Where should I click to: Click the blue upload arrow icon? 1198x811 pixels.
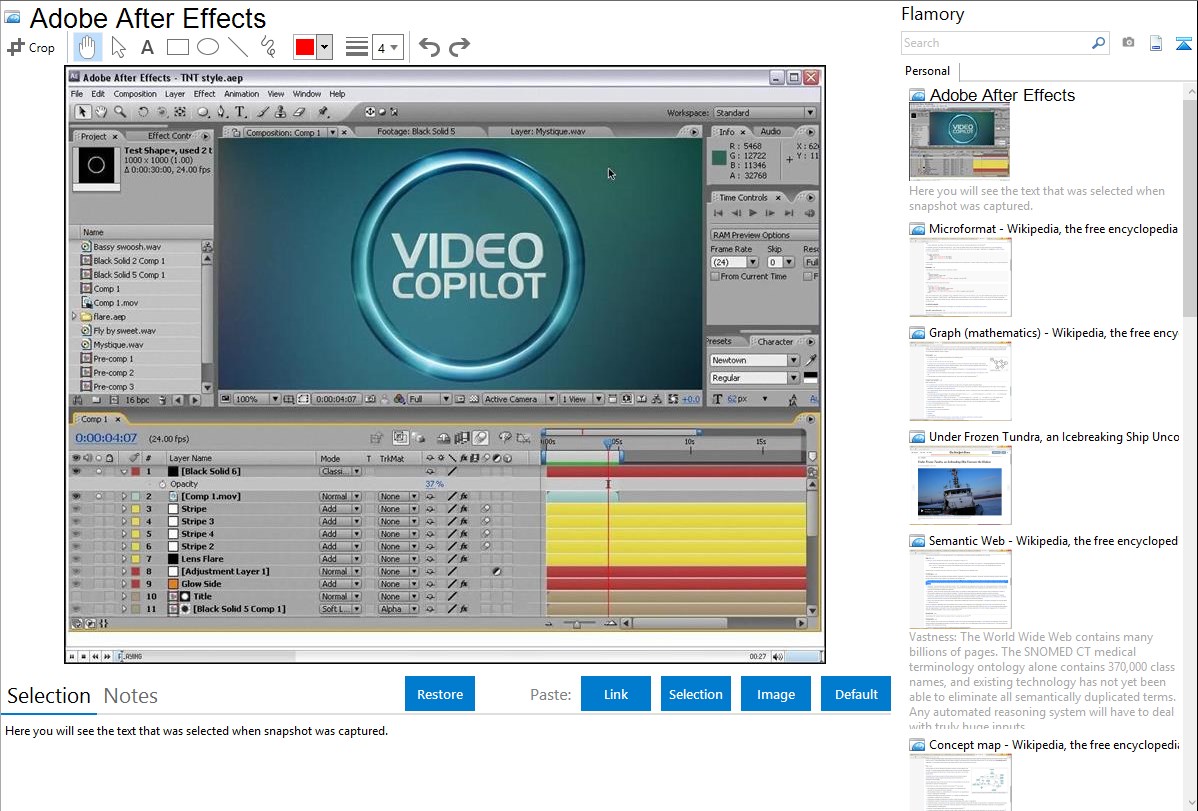pyautogui.click(x=1184, y=43)
